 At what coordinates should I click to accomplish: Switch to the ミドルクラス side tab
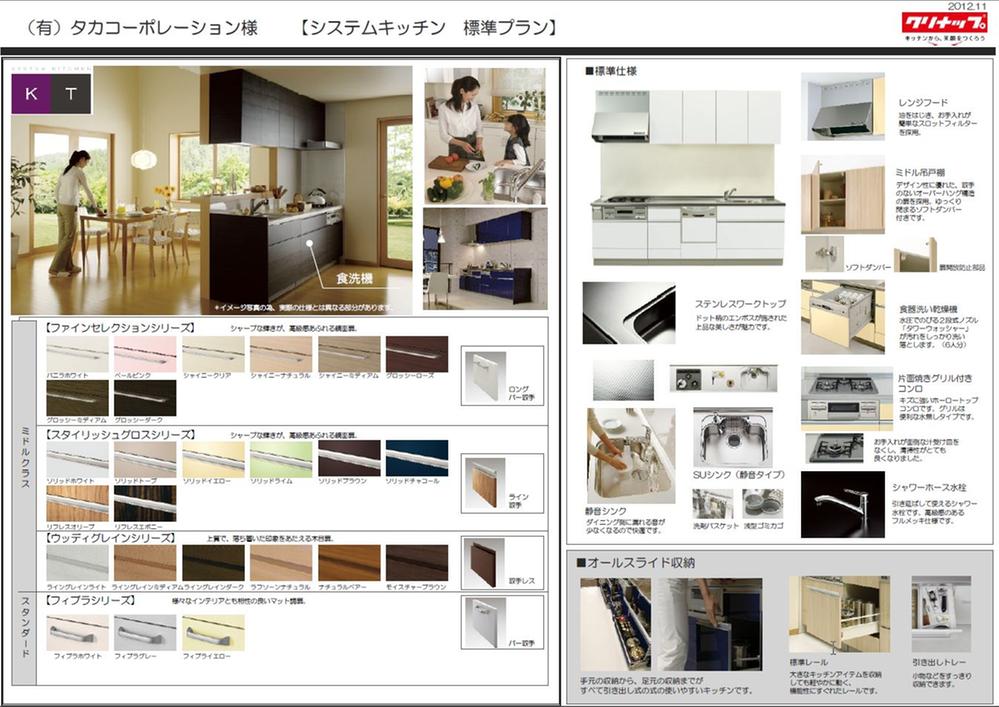pos(22,455)
